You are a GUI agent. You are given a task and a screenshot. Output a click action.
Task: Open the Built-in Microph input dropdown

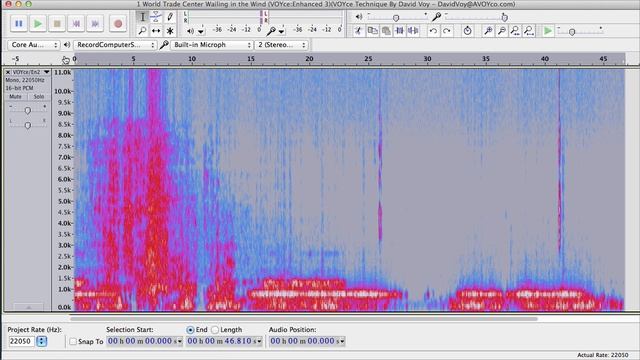(x=211, y=45)
